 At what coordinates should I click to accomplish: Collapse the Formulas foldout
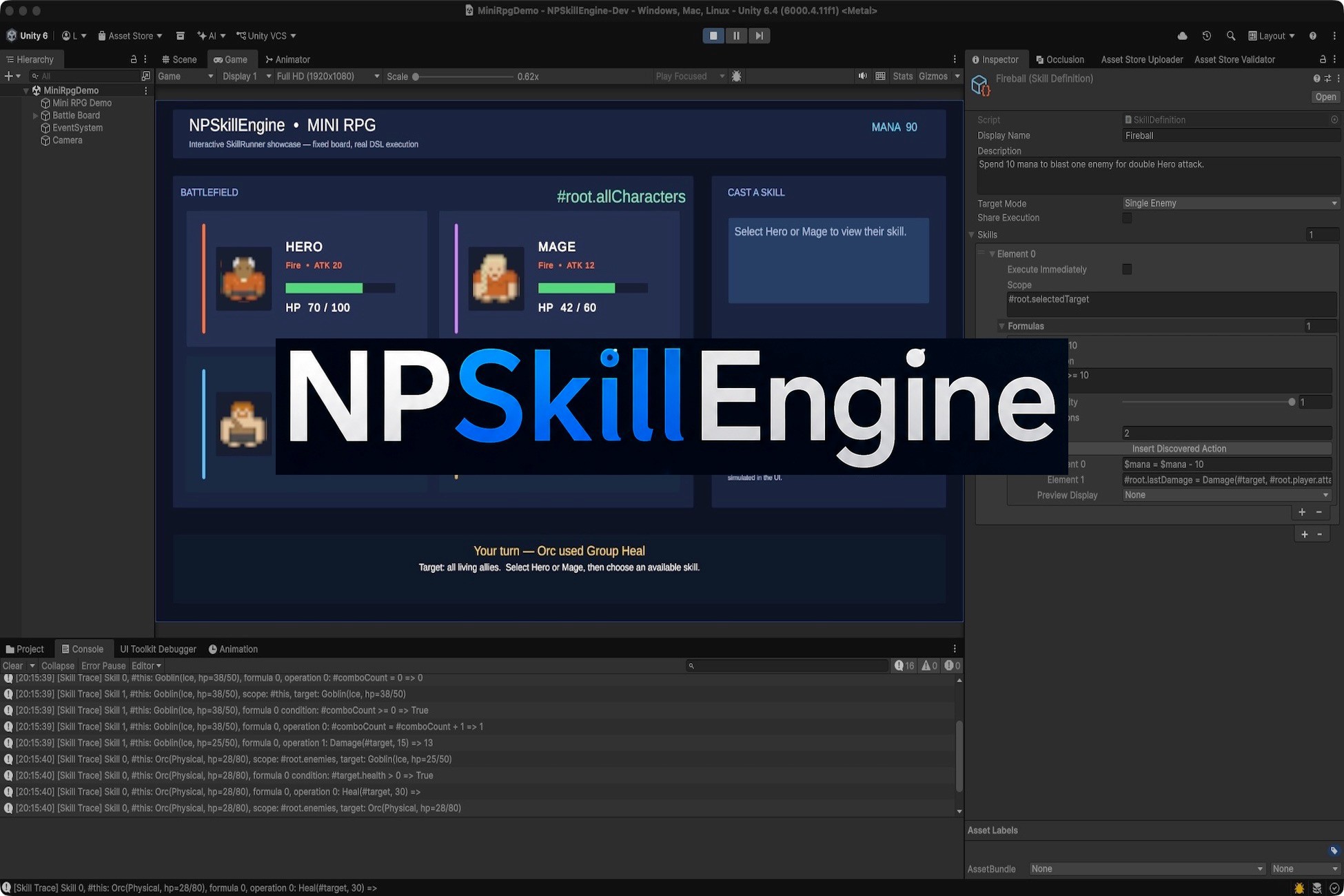point(1001,327)
